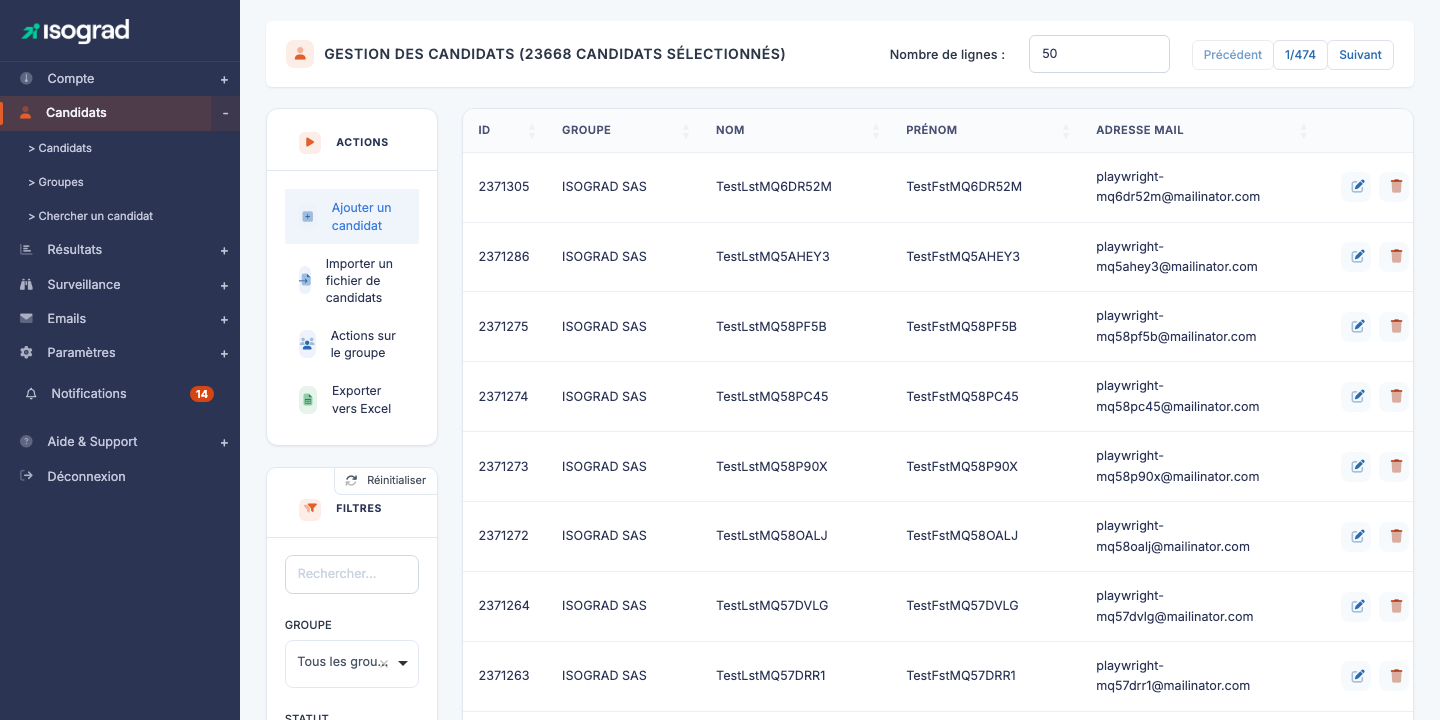This screenshot has height=720, width=1440.
Task: Expand the Paramètres plus sign
Action: 224,353
